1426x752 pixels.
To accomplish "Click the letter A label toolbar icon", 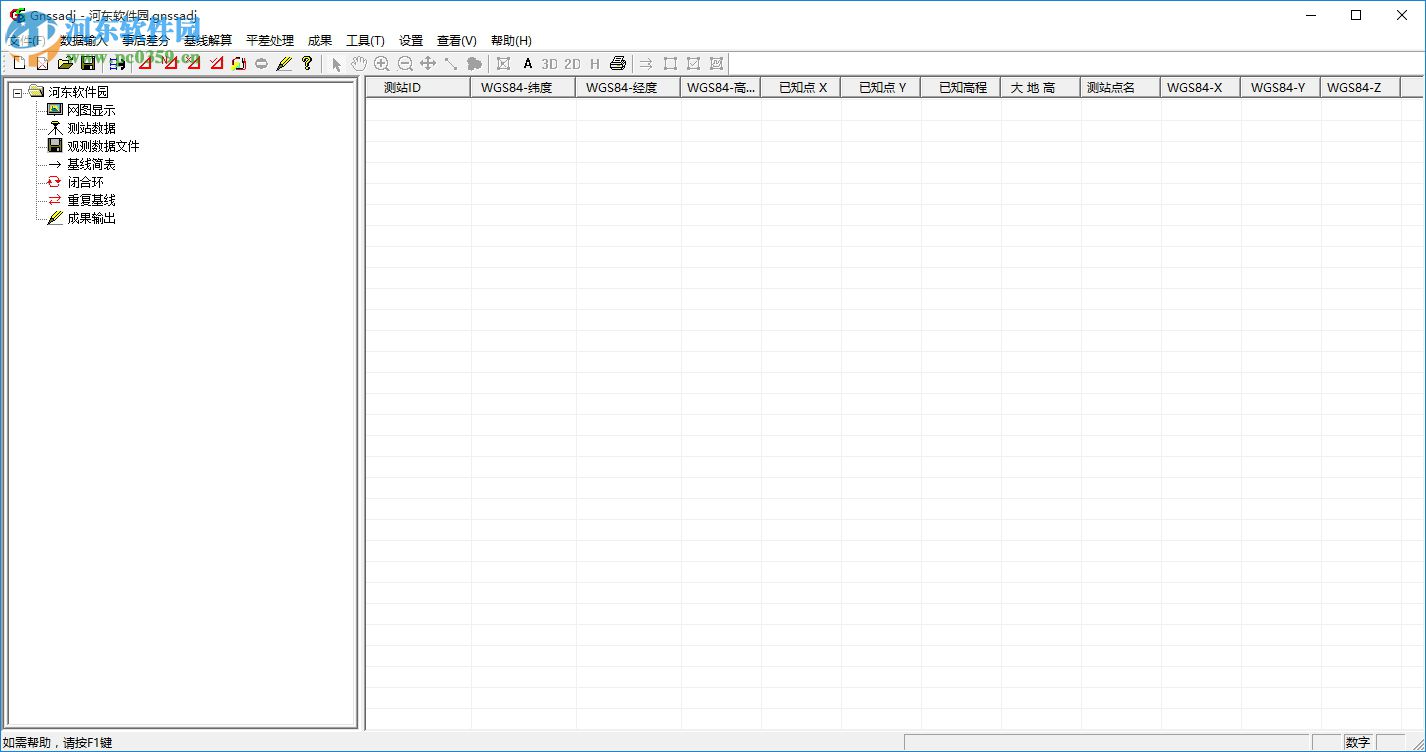I will [x=528, y=64].
